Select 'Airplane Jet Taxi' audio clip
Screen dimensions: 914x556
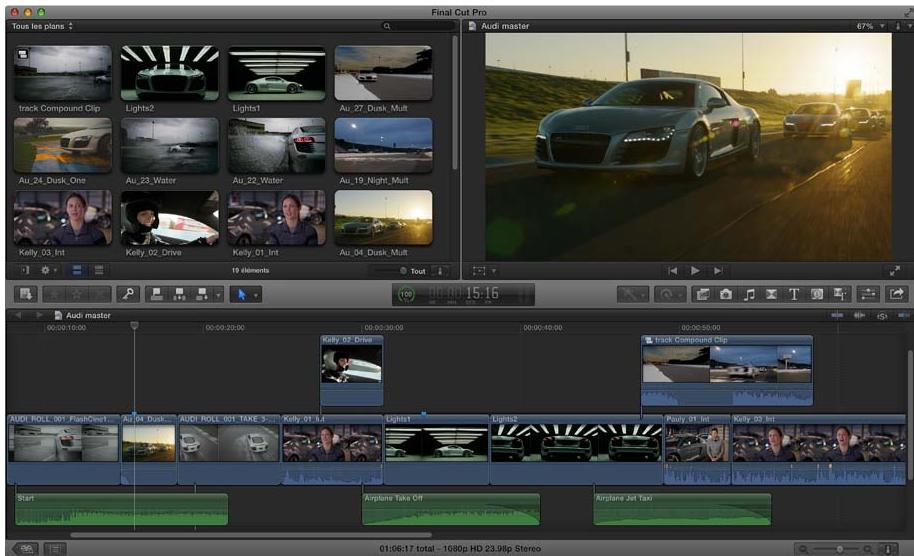(x=682, y=509)
